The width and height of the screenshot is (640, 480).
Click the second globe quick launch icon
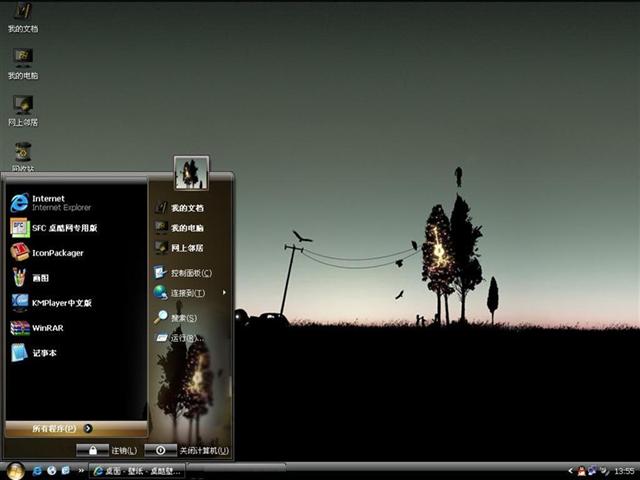[51, 471]
